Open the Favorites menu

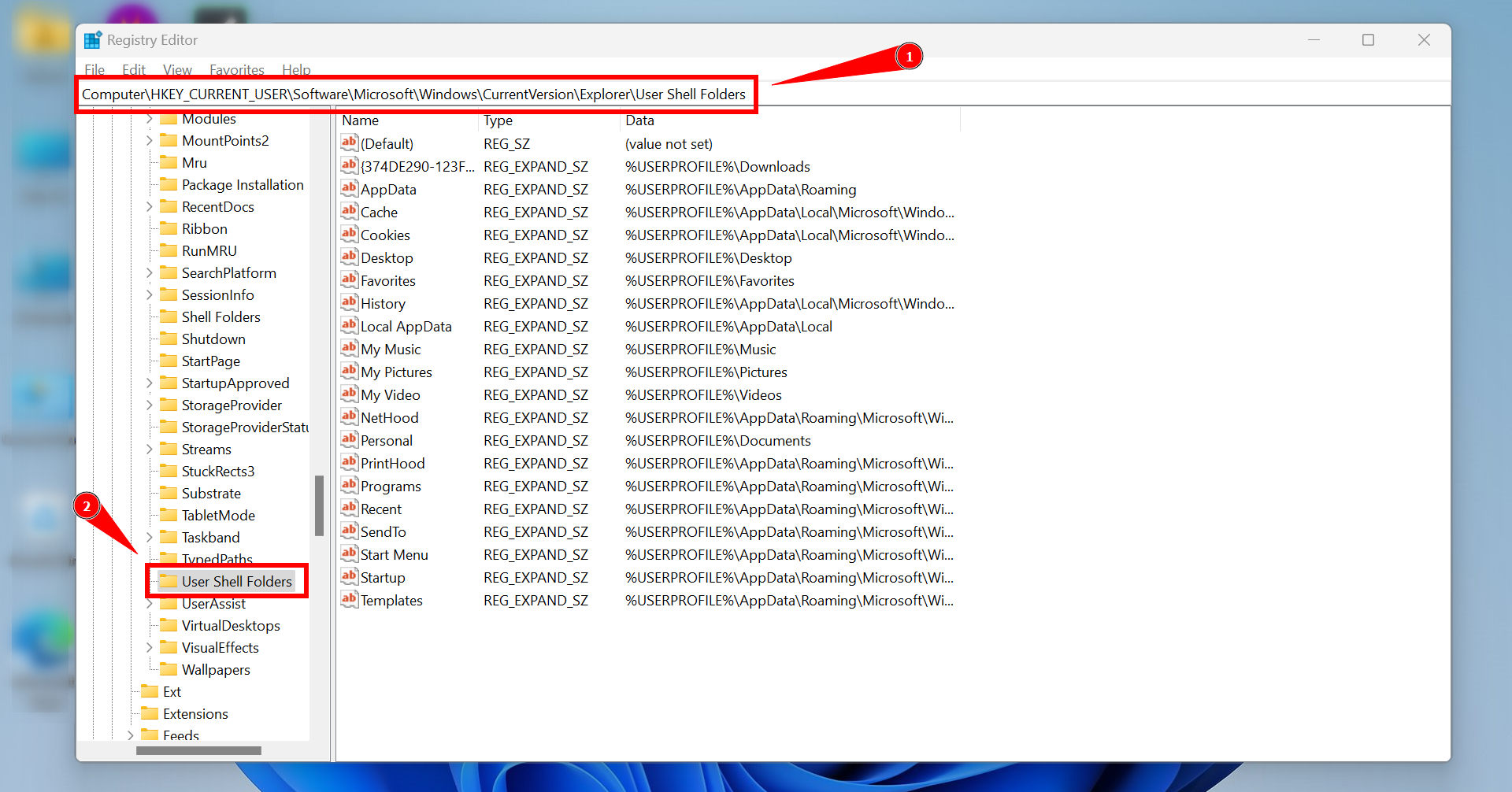coord(236,69)
